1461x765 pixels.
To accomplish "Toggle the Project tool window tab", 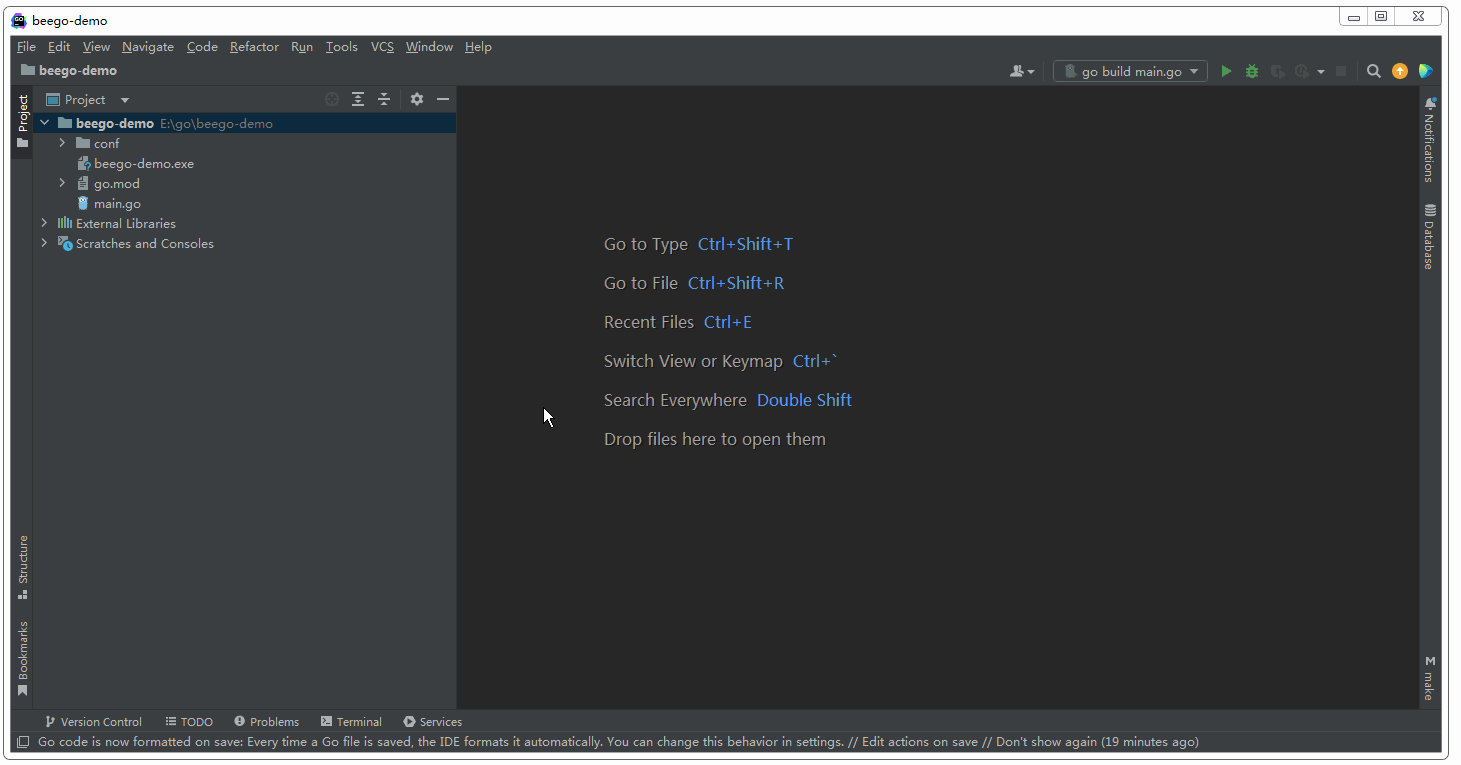I will [23, 122].
